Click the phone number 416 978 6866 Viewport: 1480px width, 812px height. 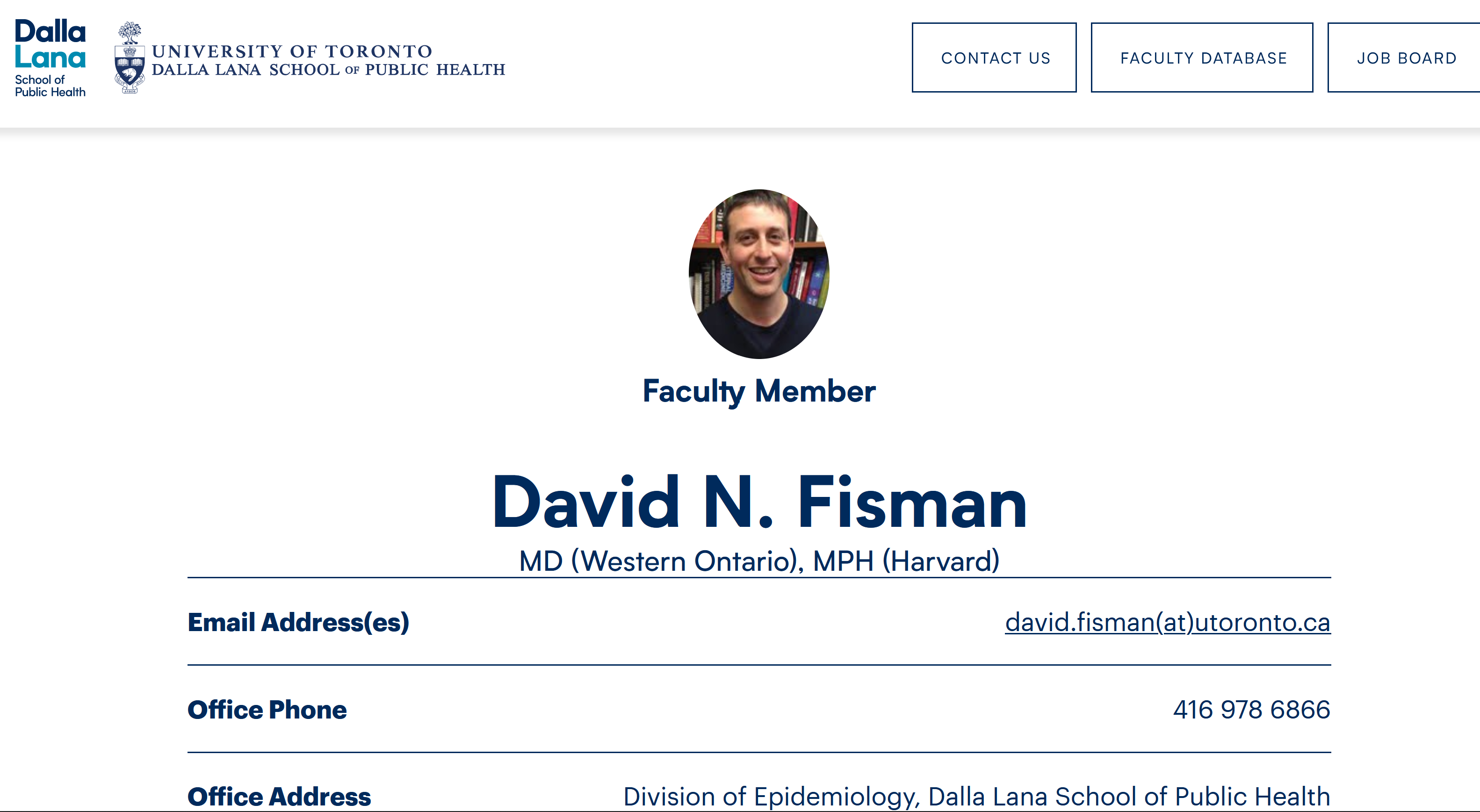point(1251,710)
